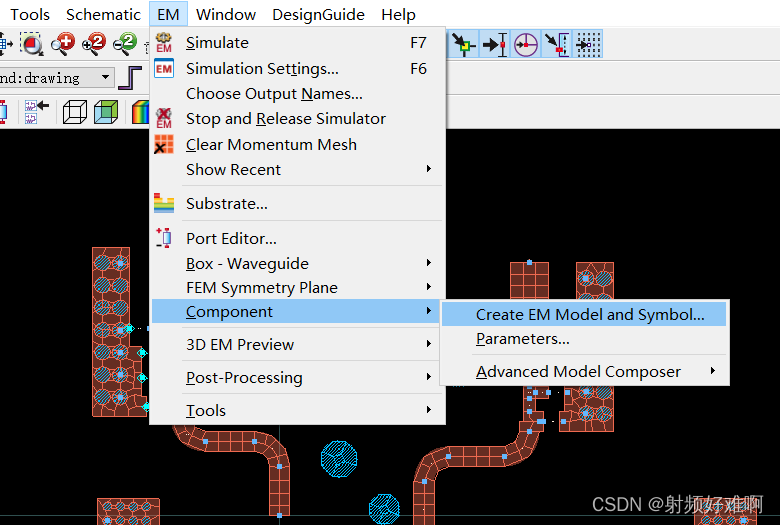Click the shaded 3D cube view icon

point(106,111)
